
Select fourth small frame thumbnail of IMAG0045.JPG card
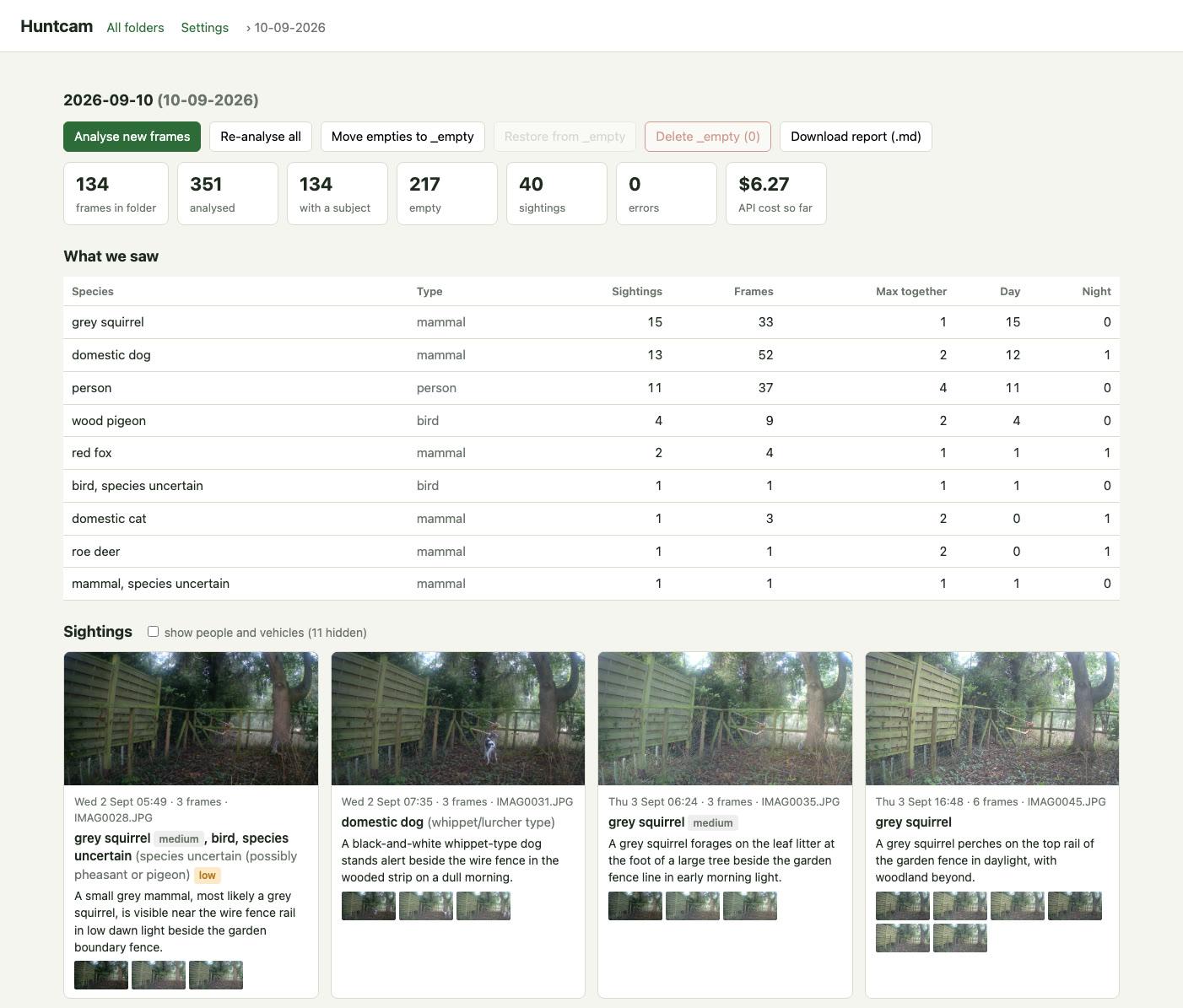[1075, 906]
